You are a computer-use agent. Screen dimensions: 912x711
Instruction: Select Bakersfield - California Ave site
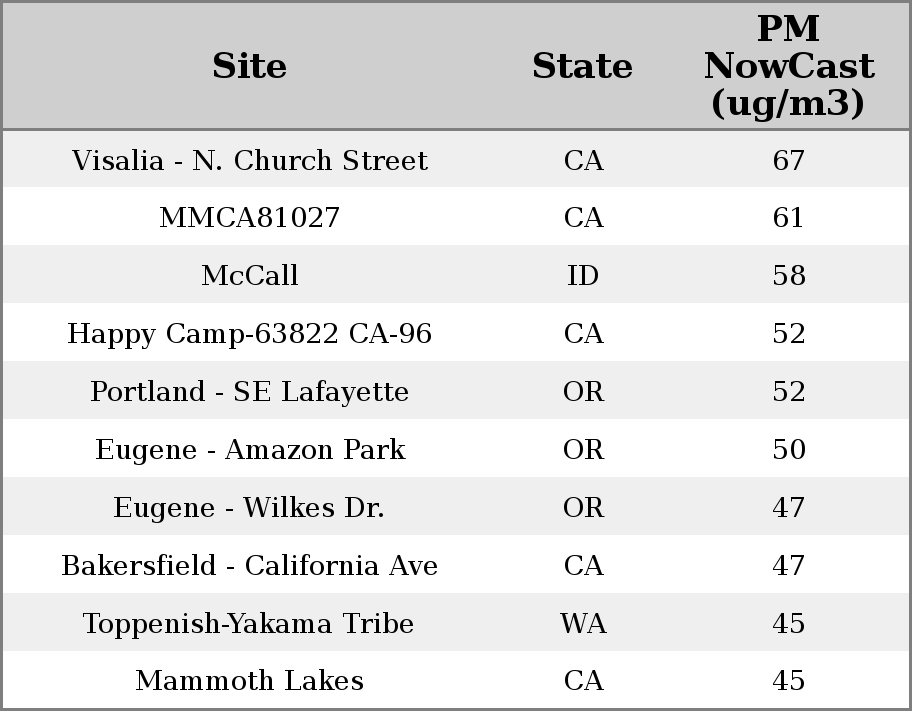[x=249, y=566]
